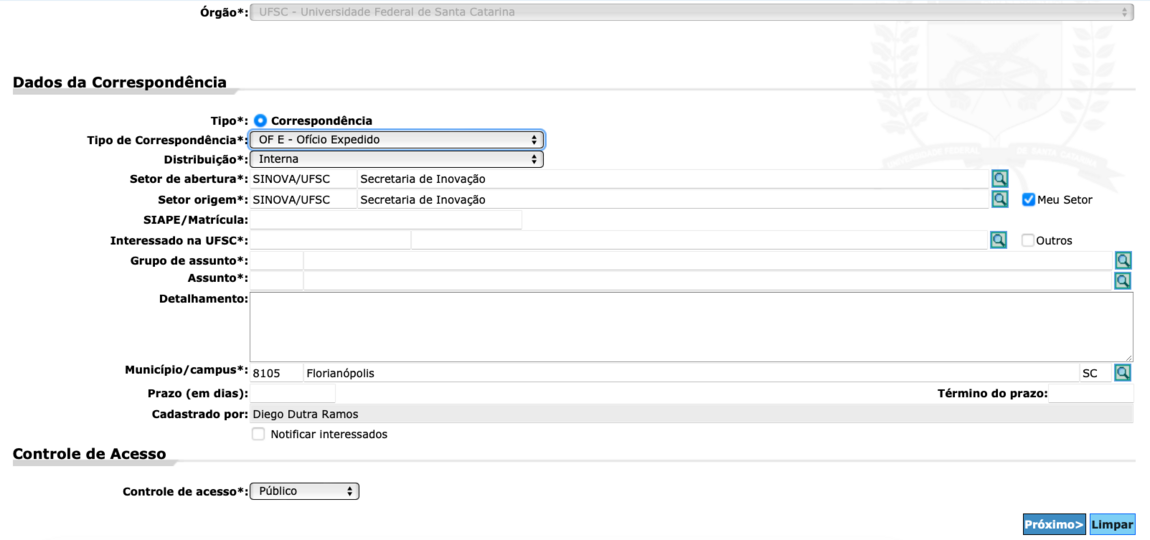Click the Término do prazo field
1150x540 pixels.
[1091, 394]
